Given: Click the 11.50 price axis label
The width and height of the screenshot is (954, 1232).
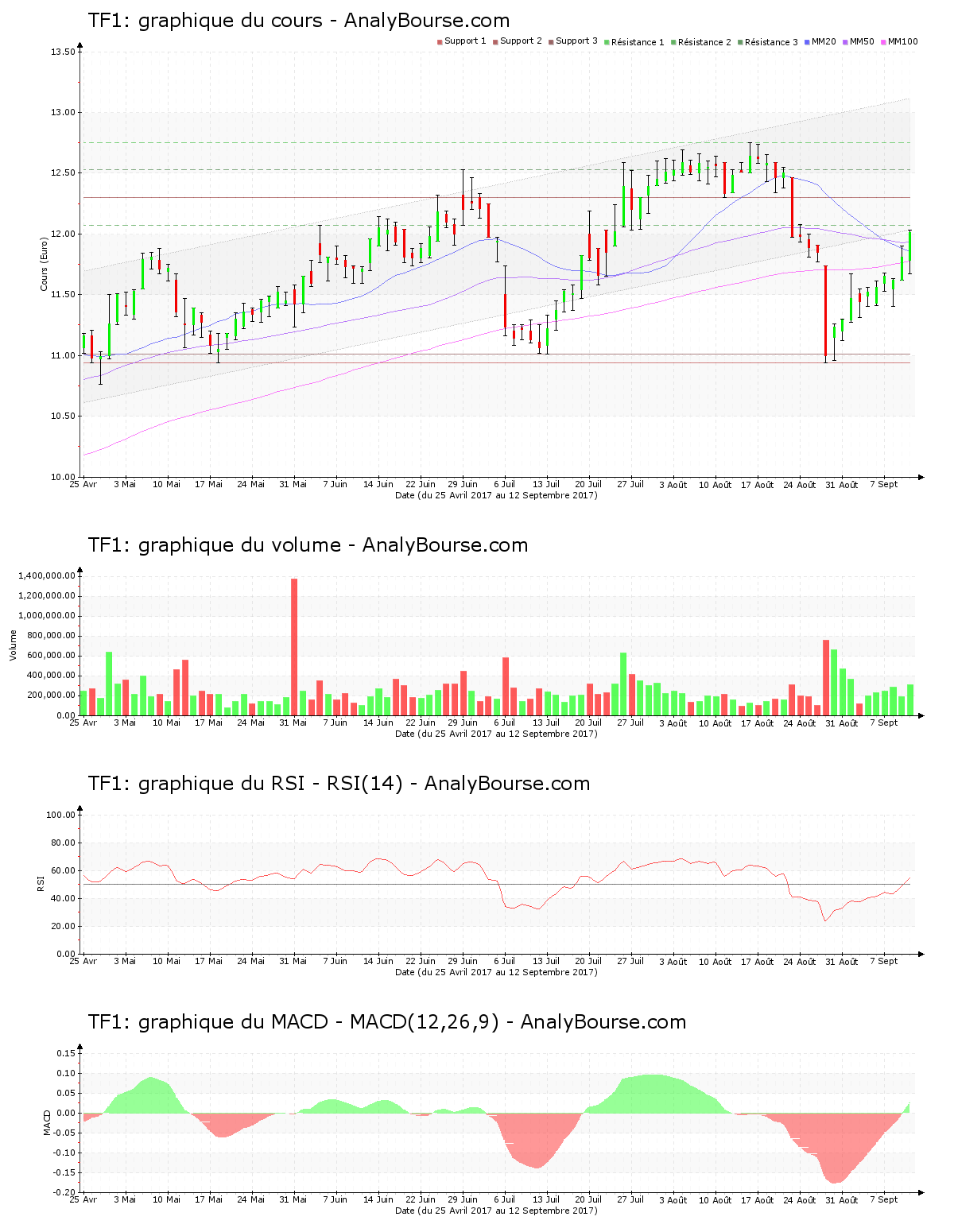Looking at the screenshot, I should coord(63,295).
